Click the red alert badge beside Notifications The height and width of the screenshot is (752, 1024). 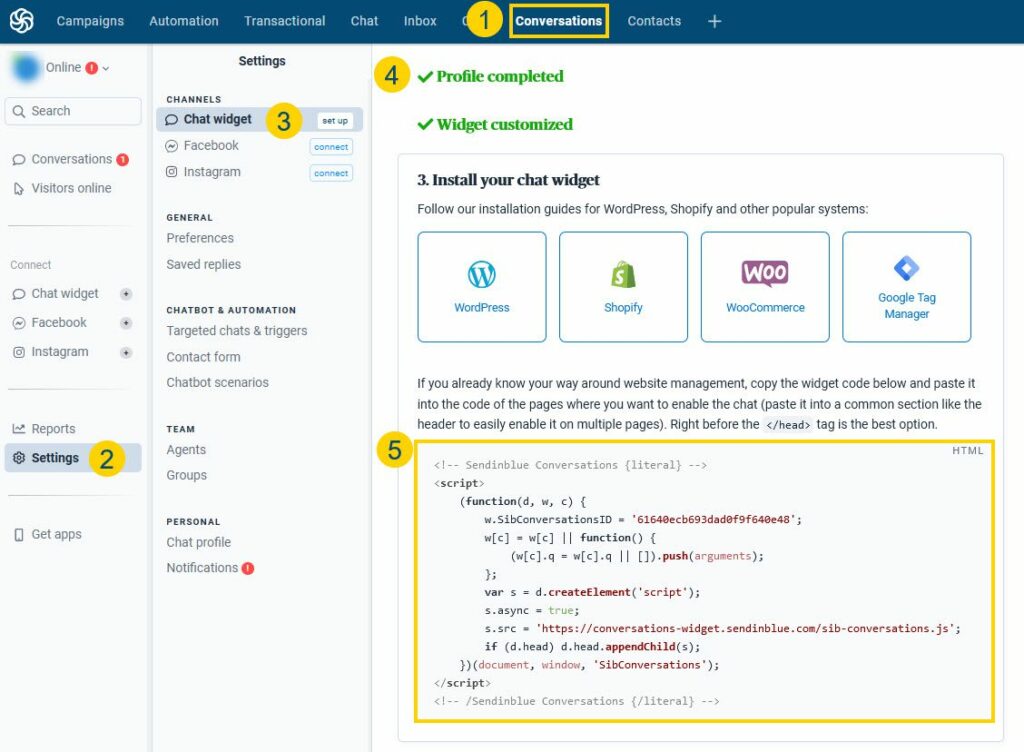[248, 569]
